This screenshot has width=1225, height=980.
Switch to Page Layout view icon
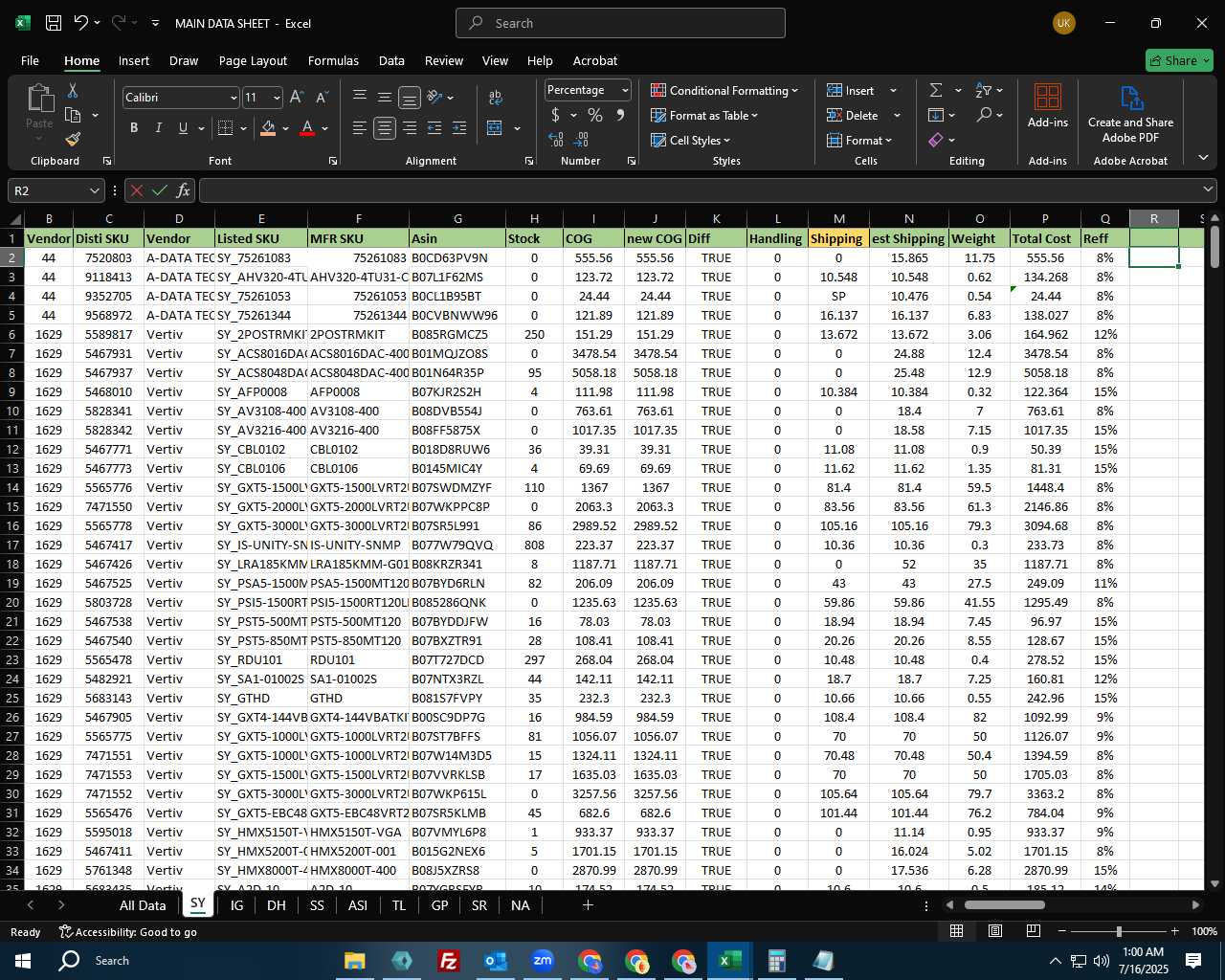click(995, 931)
